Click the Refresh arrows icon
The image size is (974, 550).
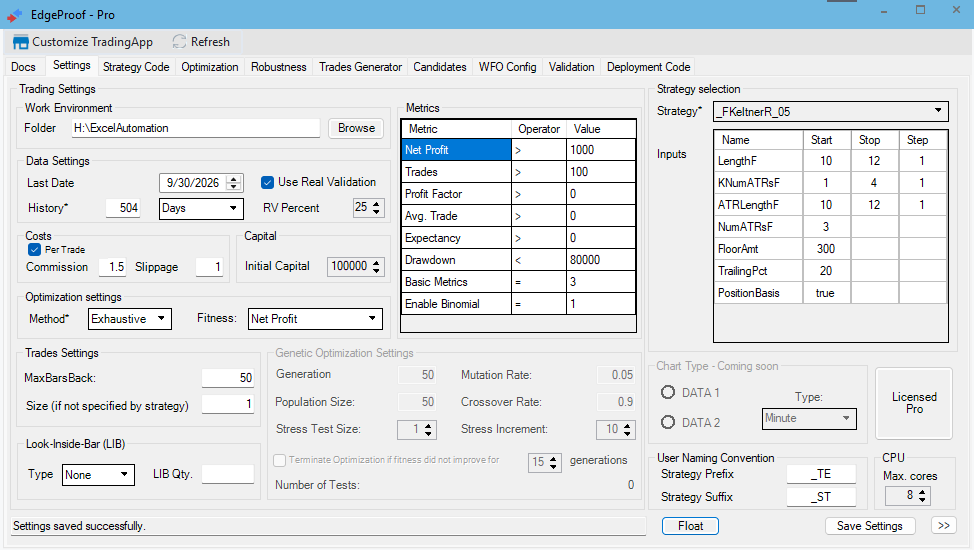tap(180, 42)
